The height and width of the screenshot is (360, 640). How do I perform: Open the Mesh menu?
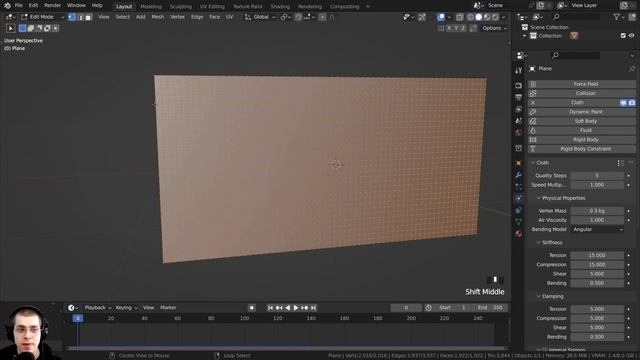click(x=158, y=17)
